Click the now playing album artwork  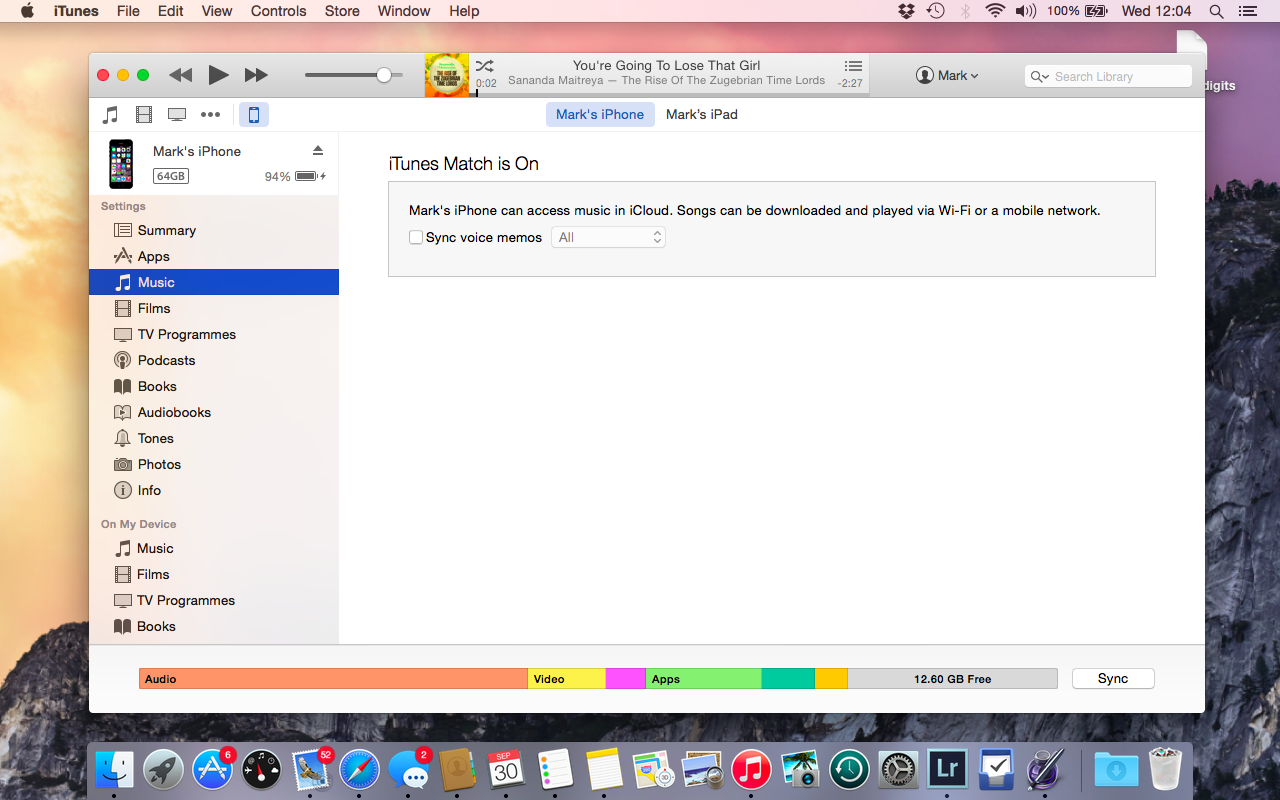point(447,75)
